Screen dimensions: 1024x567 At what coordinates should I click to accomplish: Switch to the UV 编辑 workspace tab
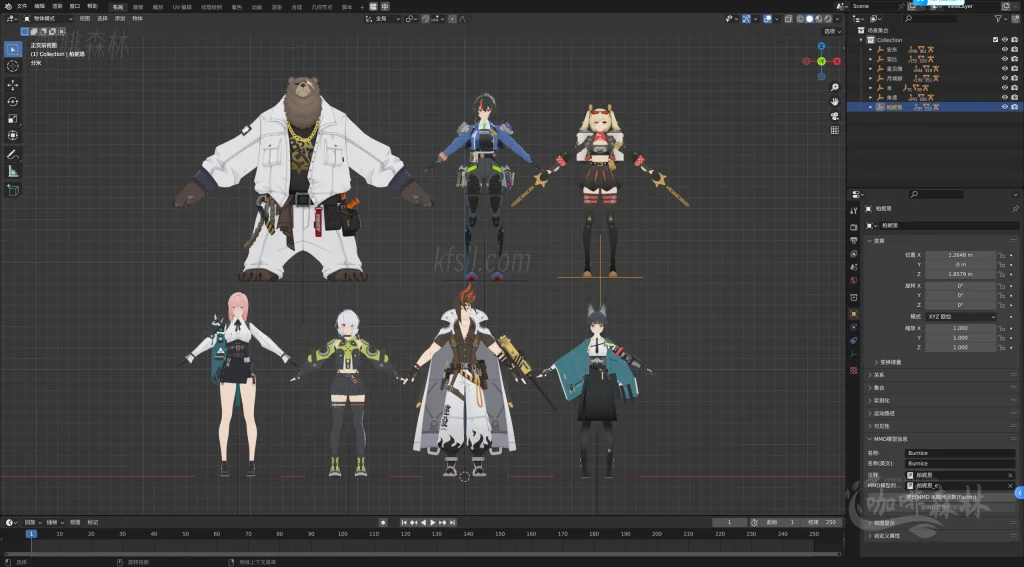[182, 7]
